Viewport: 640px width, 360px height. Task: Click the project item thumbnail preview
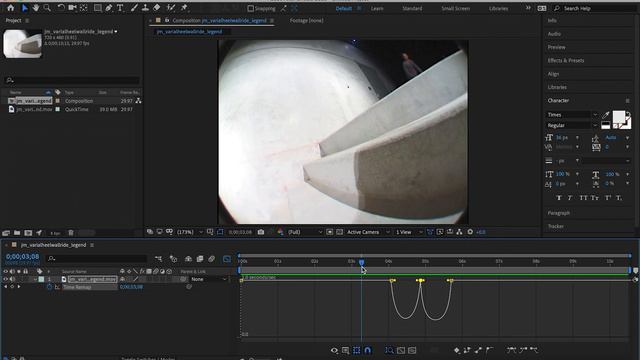(22, 44)
